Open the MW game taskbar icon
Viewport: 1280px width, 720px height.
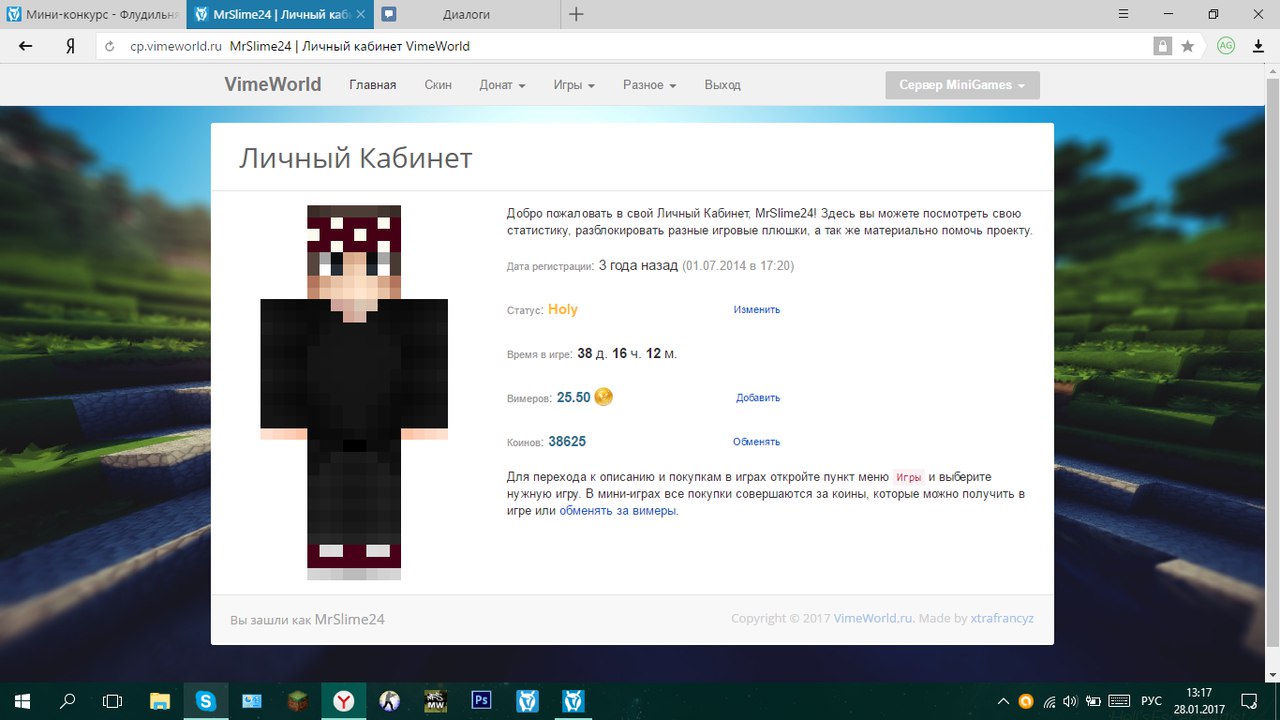point(435,701)
